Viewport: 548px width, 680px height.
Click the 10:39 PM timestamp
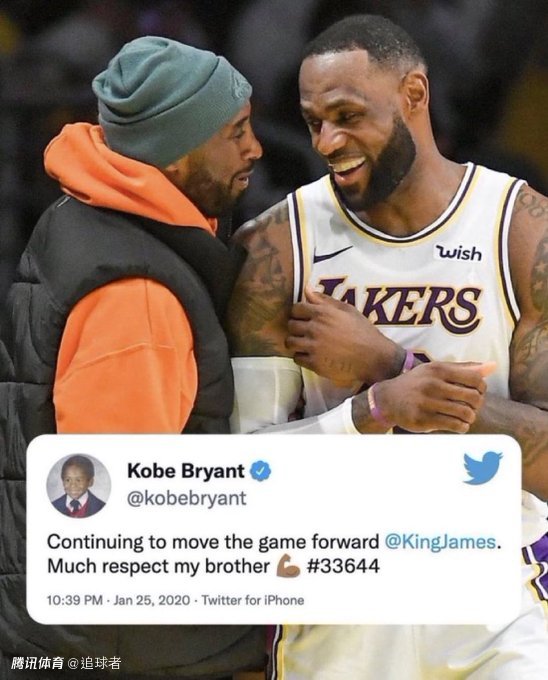point(75,600)
